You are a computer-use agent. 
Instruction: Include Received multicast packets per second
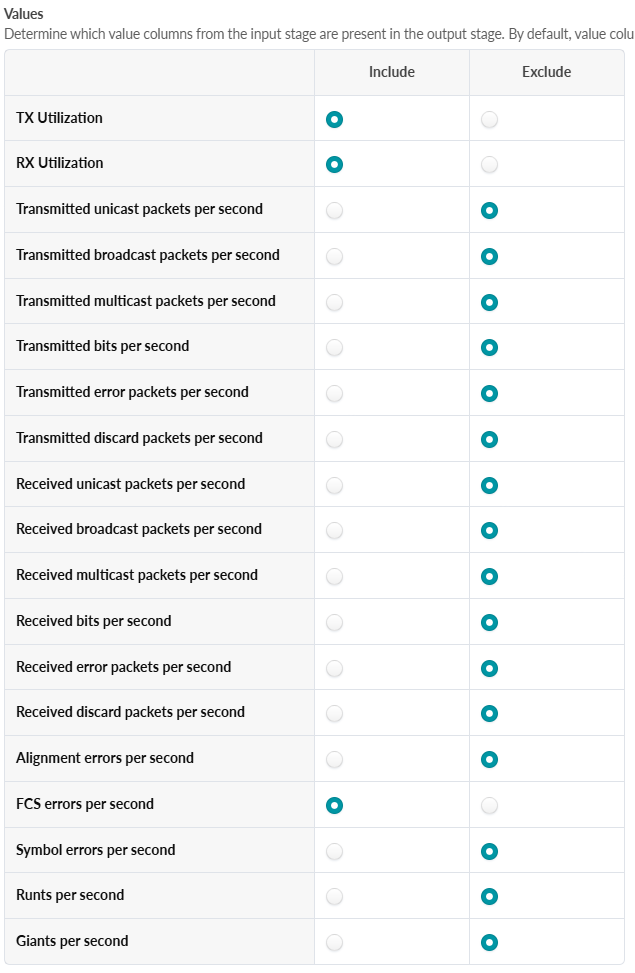point(334,577)
